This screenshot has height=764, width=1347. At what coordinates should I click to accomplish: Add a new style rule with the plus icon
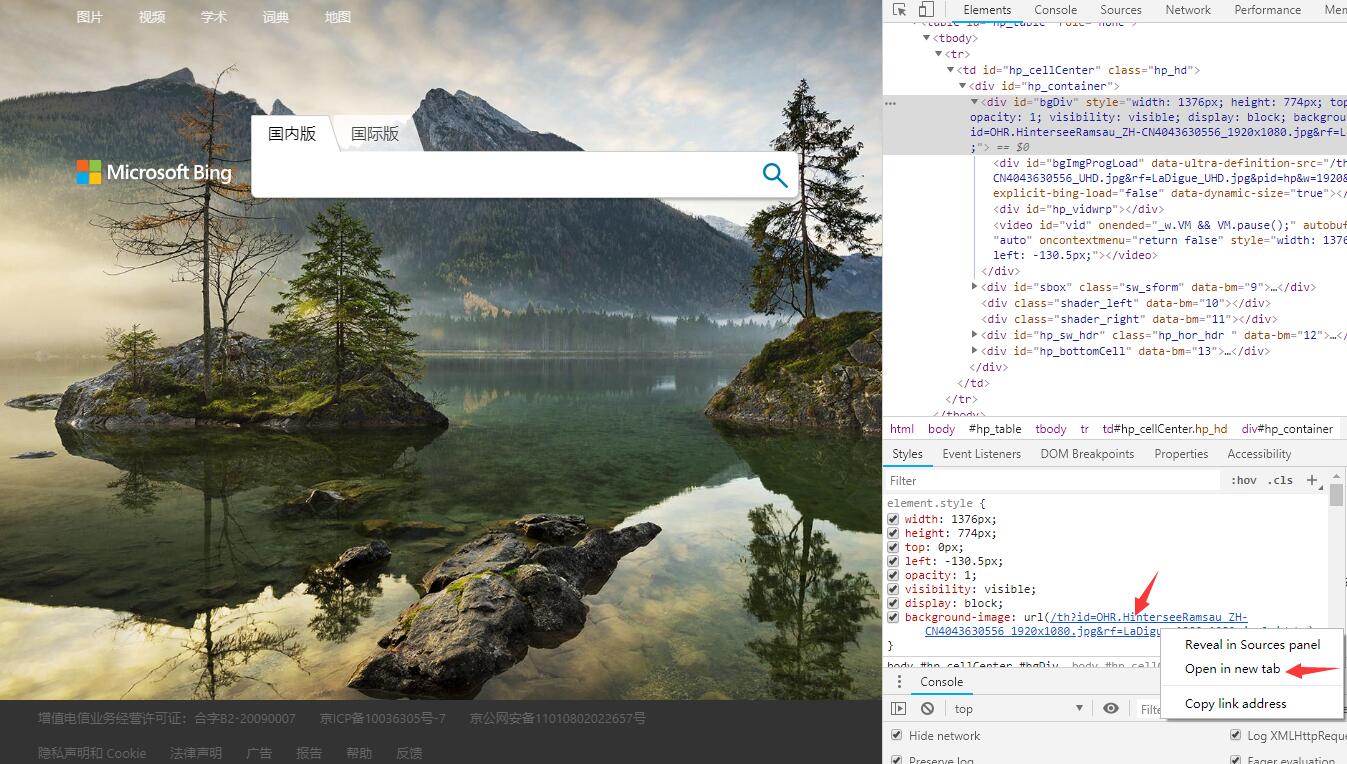click(x=1313, y=480)
